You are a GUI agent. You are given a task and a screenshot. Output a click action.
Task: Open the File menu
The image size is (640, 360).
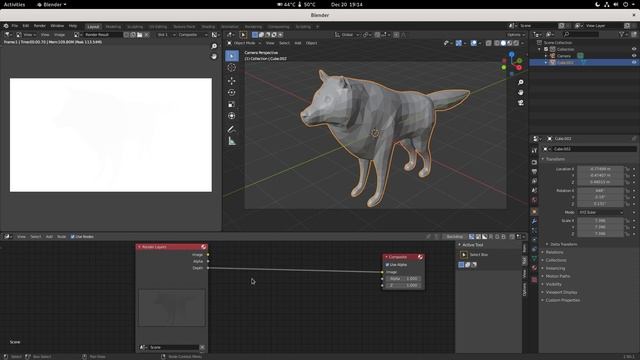(15, 26)
